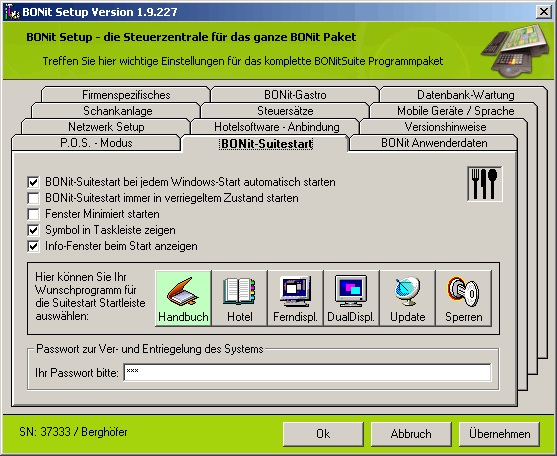Screen dimensions: 557x456
Task: Click 'Hier können Sie Ihr Wunschprogramm' description text
Action: (90, 297)
